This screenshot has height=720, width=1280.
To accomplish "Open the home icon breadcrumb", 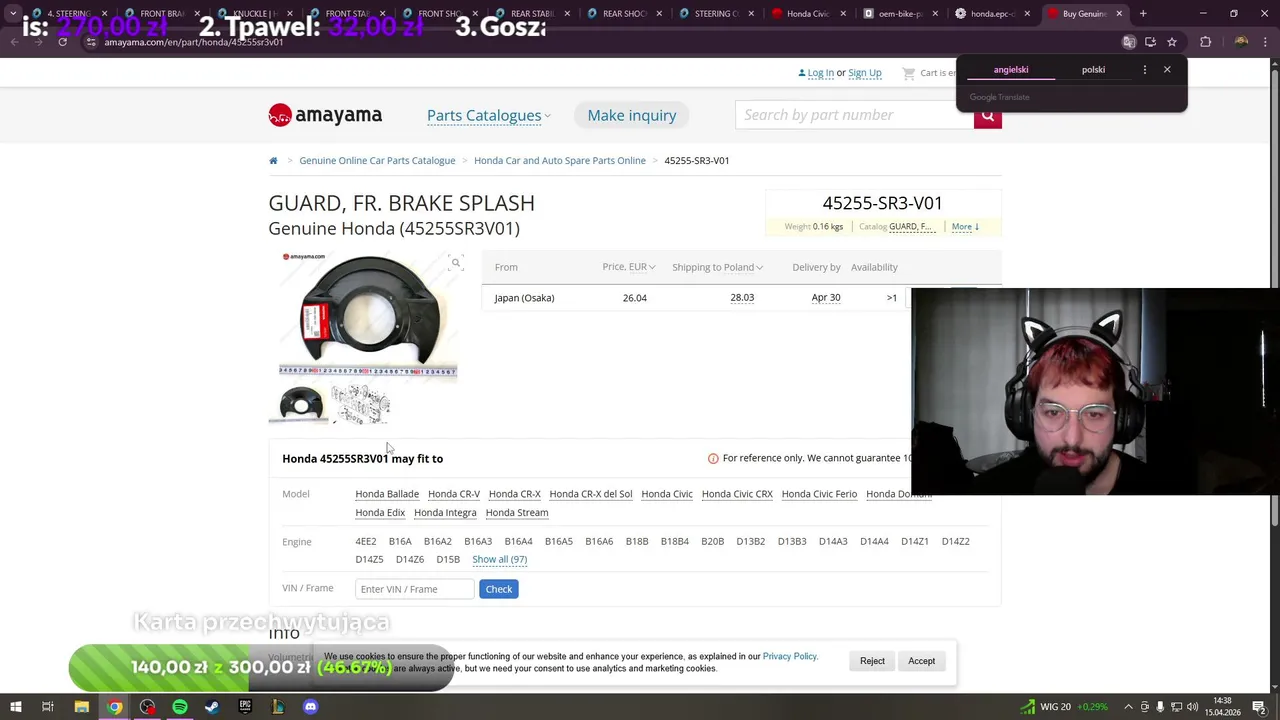I will tap(273, 160).
